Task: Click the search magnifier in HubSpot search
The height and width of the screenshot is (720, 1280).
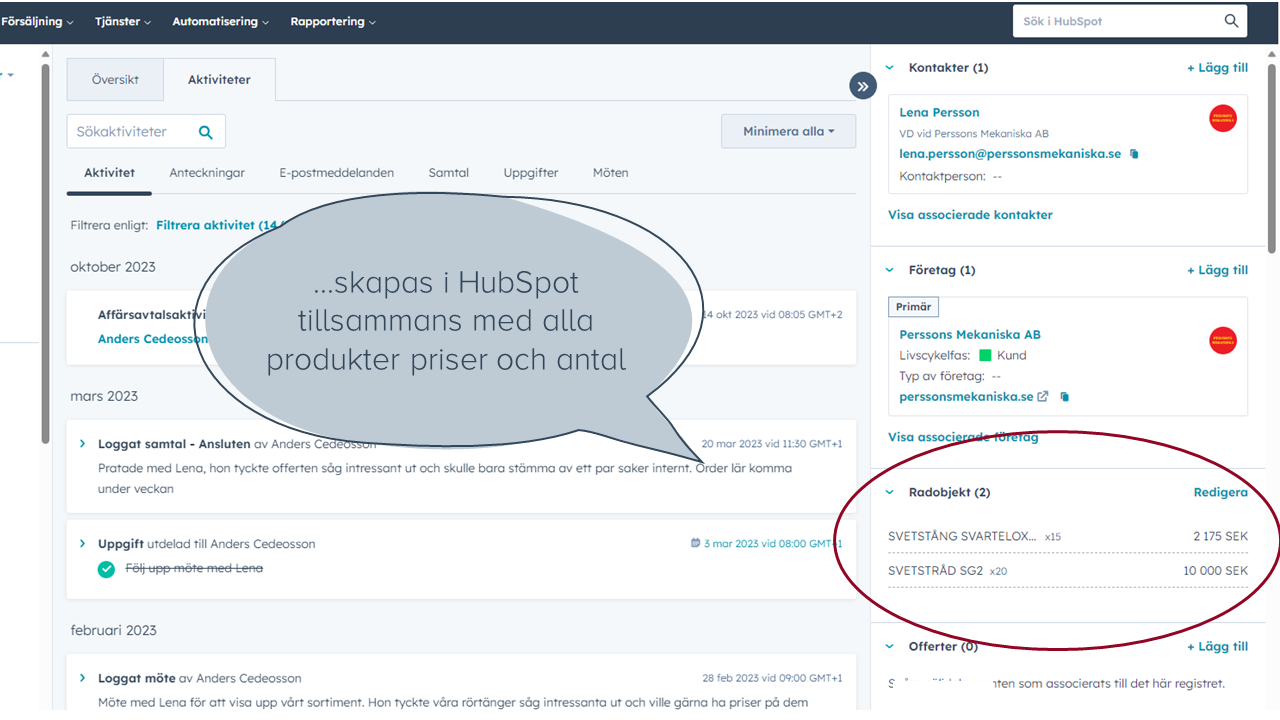Action: pos(1231,21)
